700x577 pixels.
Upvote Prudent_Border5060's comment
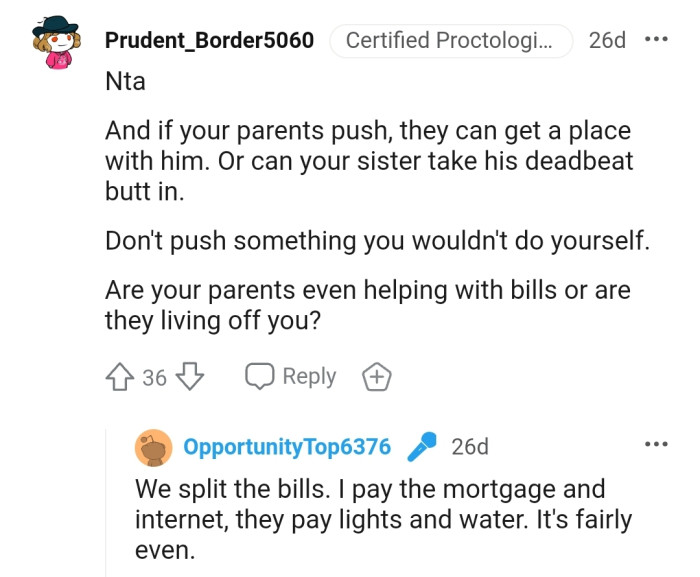pos(119,377)
